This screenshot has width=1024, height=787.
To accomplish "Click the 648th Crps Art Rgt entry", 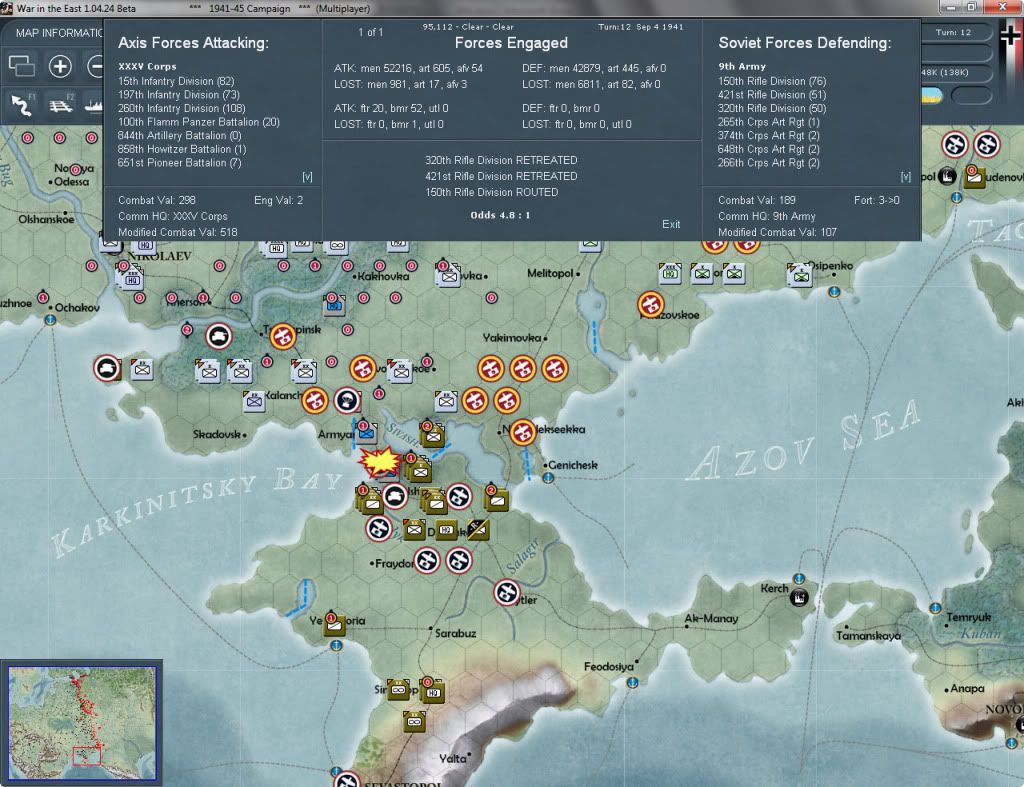I will click(769, 150).
